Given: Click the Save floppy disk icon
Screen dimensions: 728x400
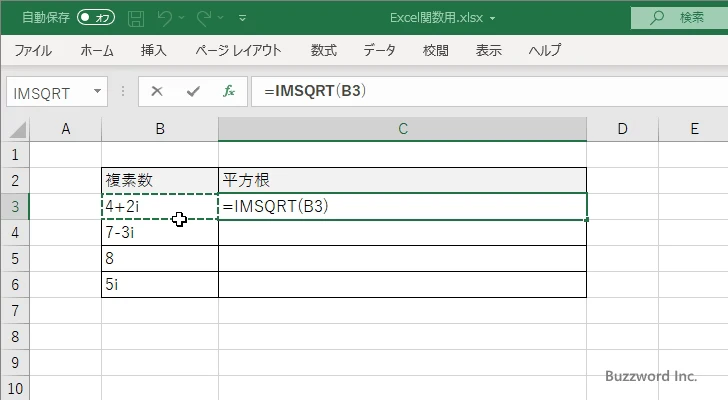Looking at the screenshot, I should click(x=136, y=18).
